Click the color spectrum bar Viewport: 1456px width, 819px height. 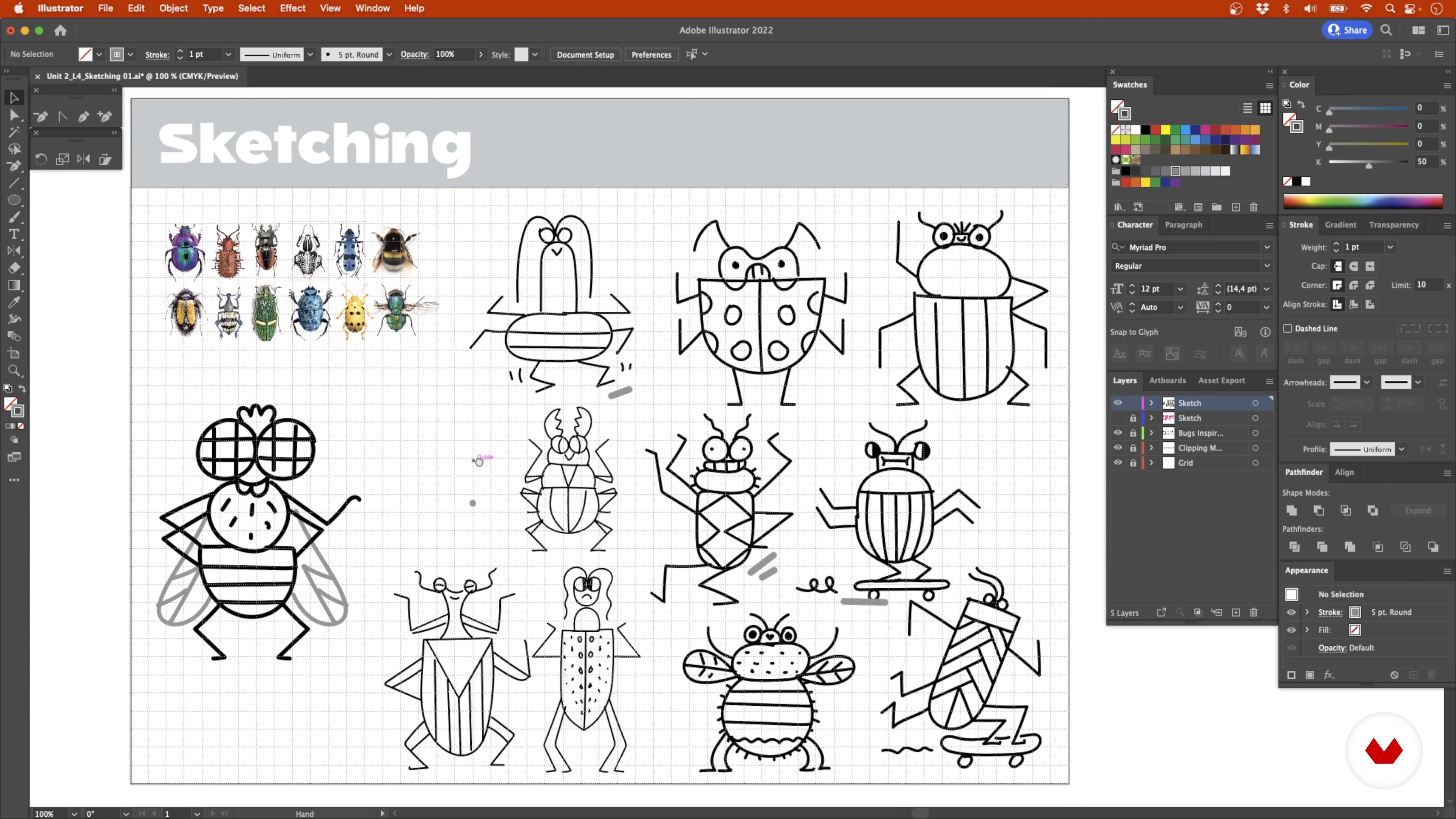(1362, 201)
